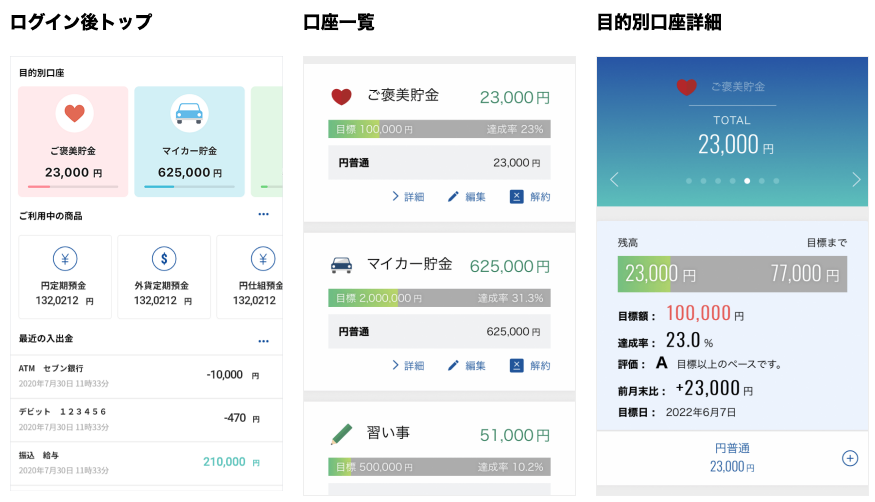Click the 解約 icon under マイカー貯金
Screen dimensions: 875x502
517,365
